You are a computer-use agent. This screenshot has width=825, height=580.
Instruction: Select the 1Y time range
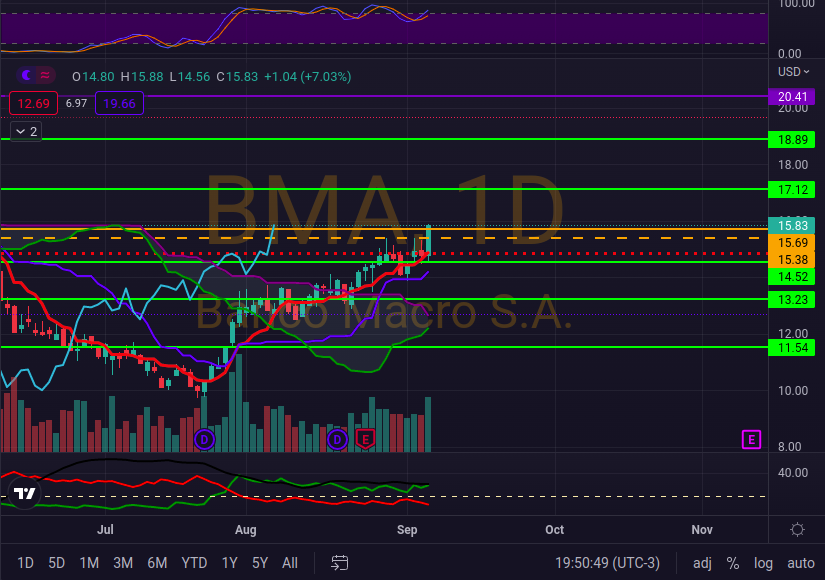(229, 563)
